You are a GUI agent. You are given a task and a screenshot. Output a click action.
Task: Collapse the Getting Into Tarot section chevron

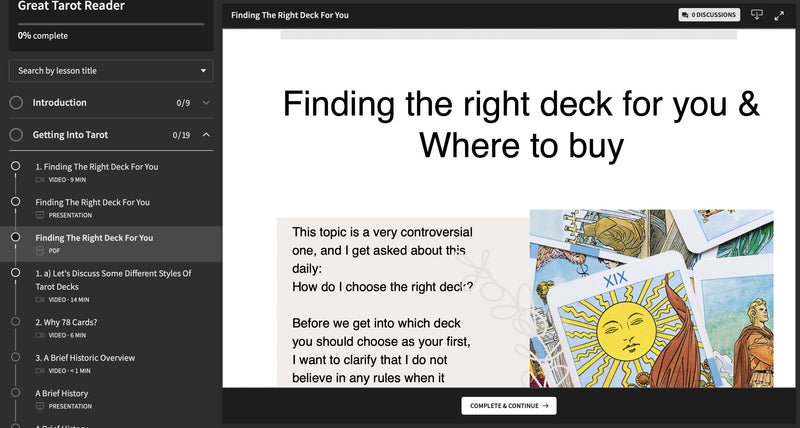pyautogui.click(x=206, y=135)
